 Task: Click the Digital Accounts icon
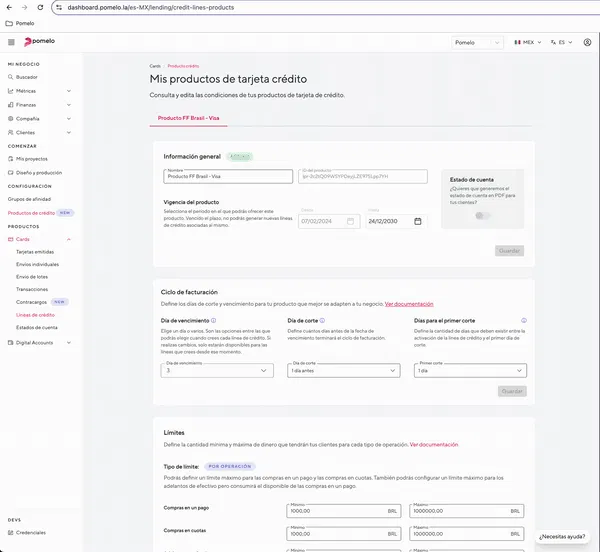[x=11, y=343]
